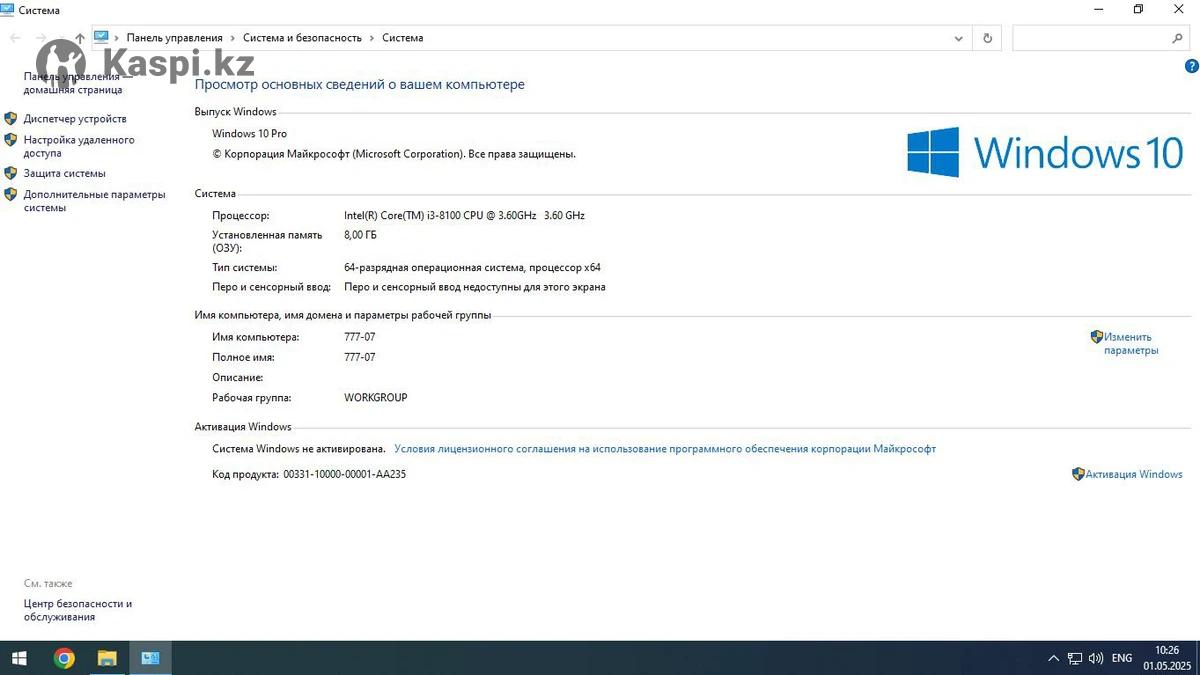Viewport: 1200px width, 675px height.
Task: Show hidden tray icons chevron
Action: pyautogui.click(x=1053, y=658)
